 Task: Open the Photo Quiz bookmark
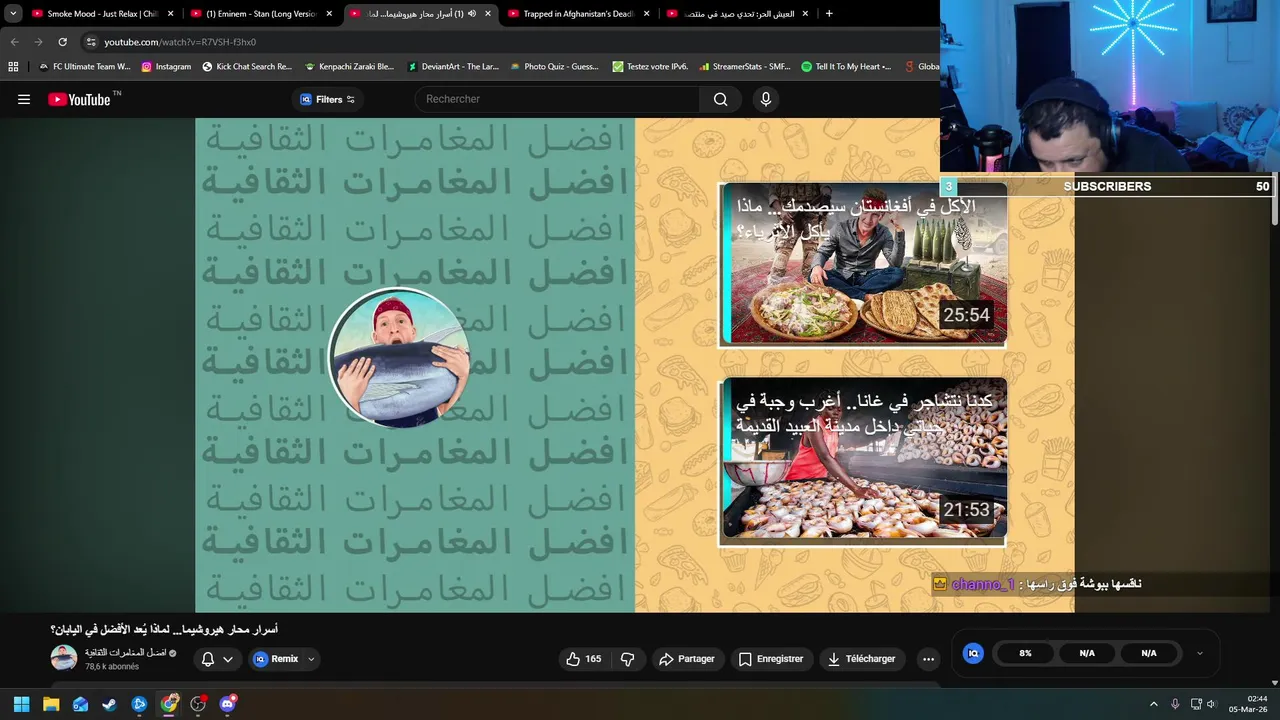point(554,67)
